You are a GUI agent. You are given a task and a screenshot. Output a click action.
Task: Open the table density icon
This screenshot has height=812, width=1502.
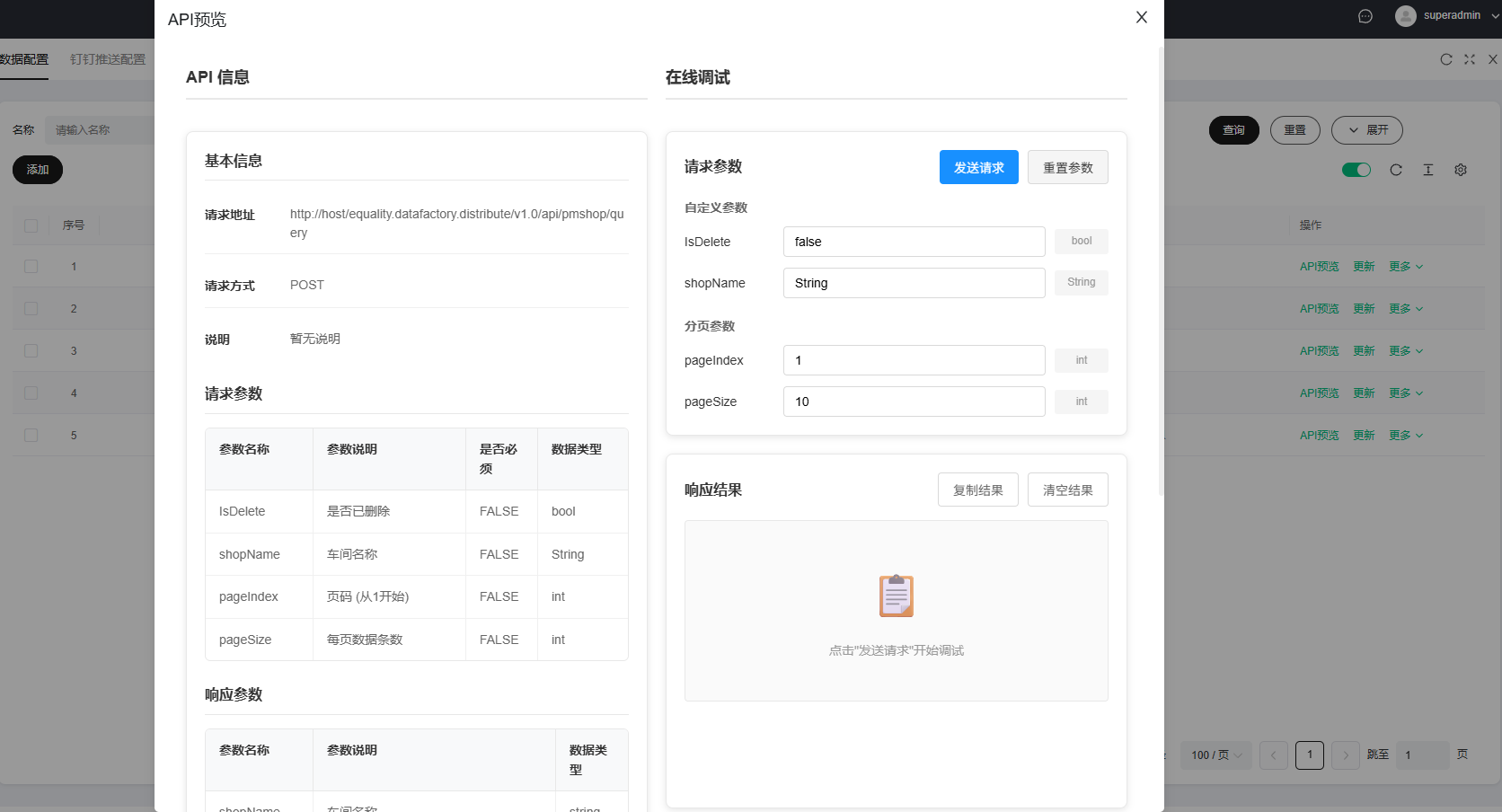[x=1428, y=170]
